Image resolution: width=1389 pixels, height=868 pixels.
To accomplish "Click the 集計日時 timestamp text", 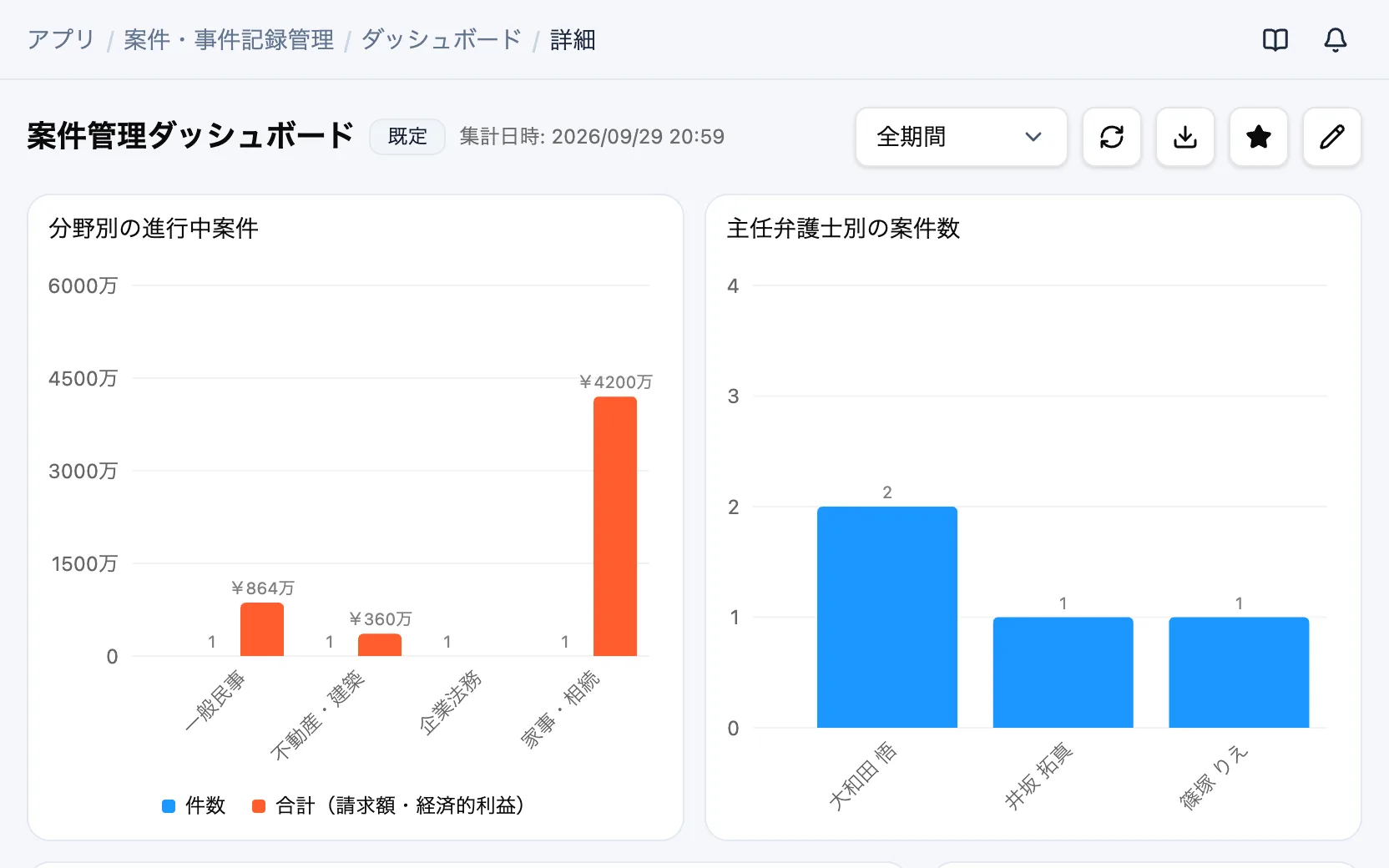I will (592, 137).
